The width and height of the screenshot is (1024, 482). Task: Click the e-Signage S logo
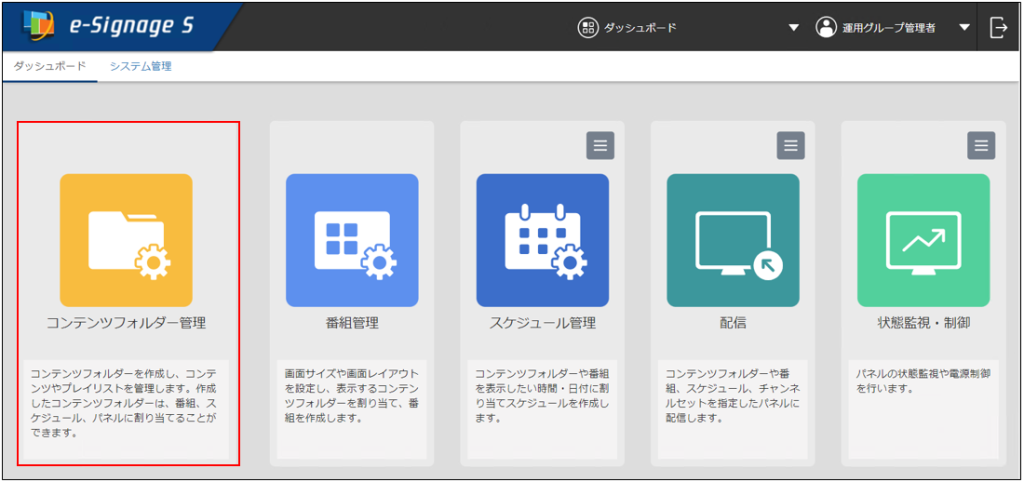[x=108, y=26]
